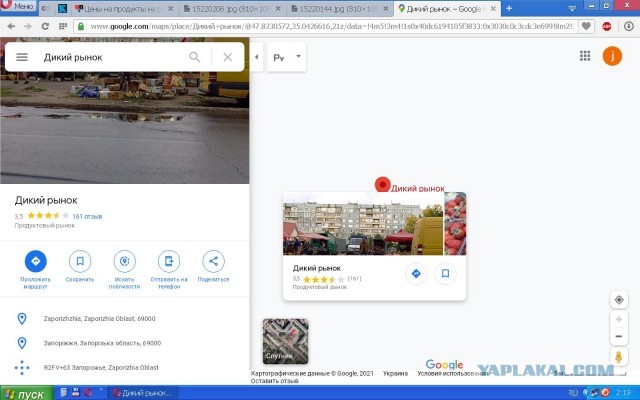
Task: Close the Дикий рынок Google Maps tab
Action: [493, 9]
